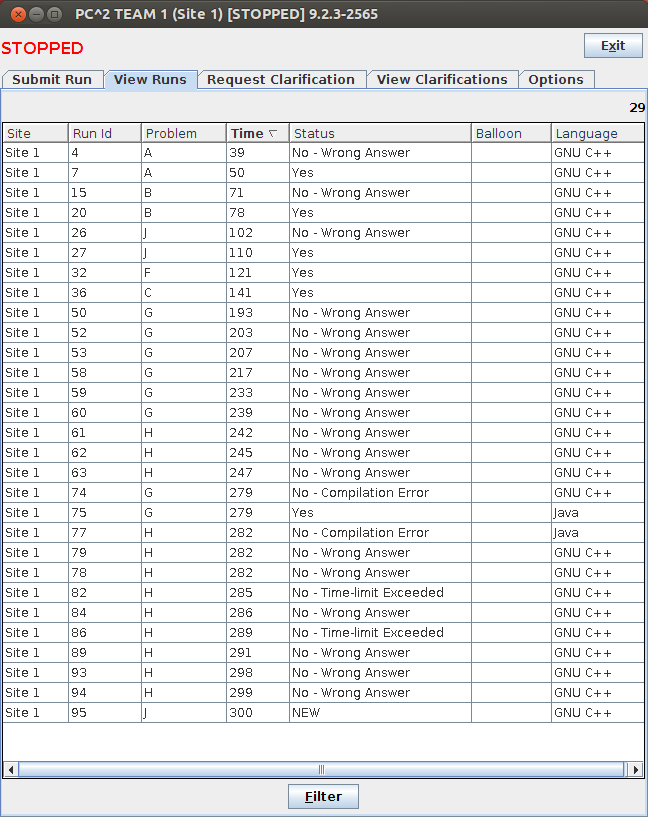Select the Options tab

pyautogui.click(x=556, y=80)
